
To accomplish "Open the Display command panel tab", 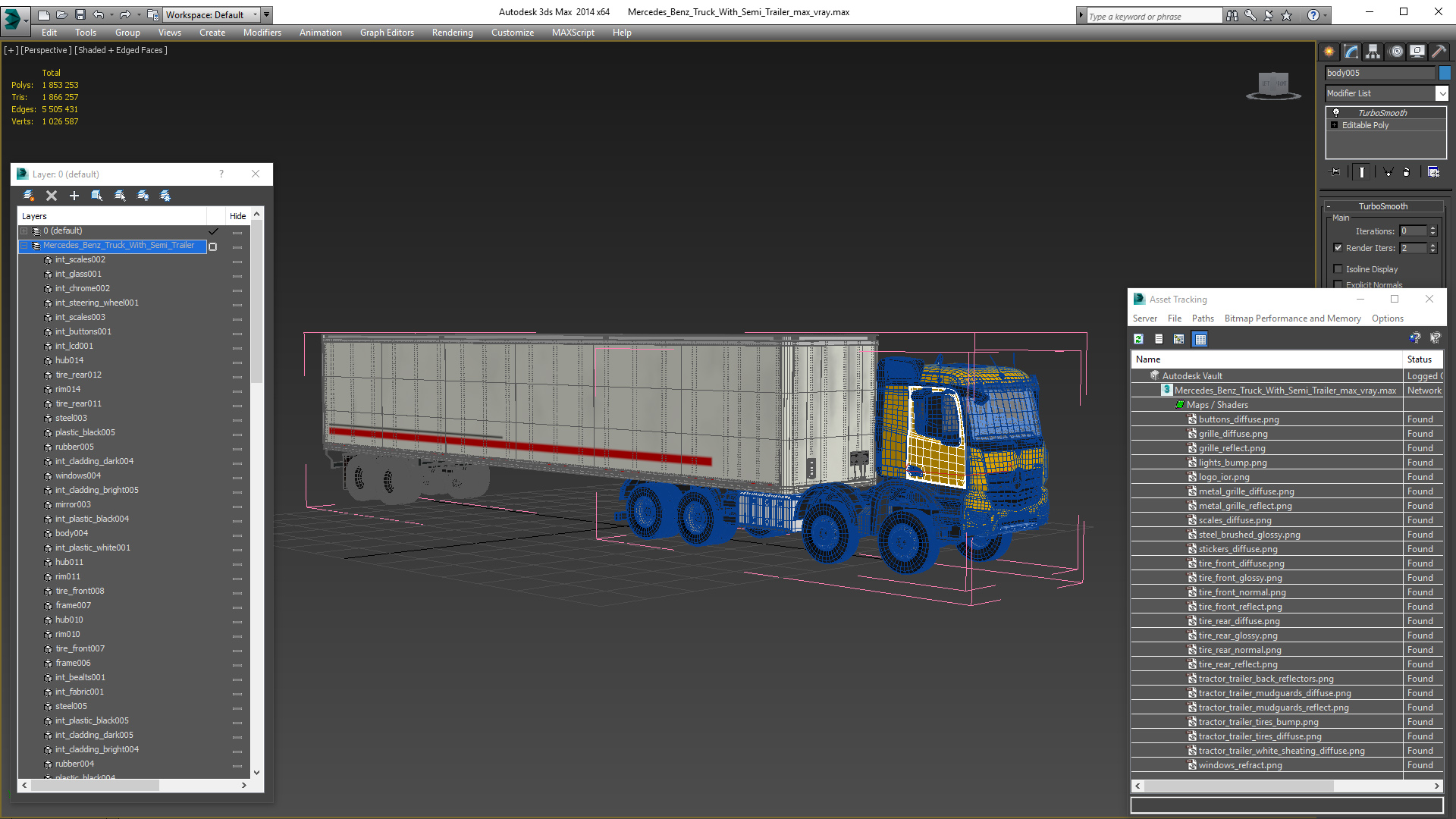I will 1417,52.
